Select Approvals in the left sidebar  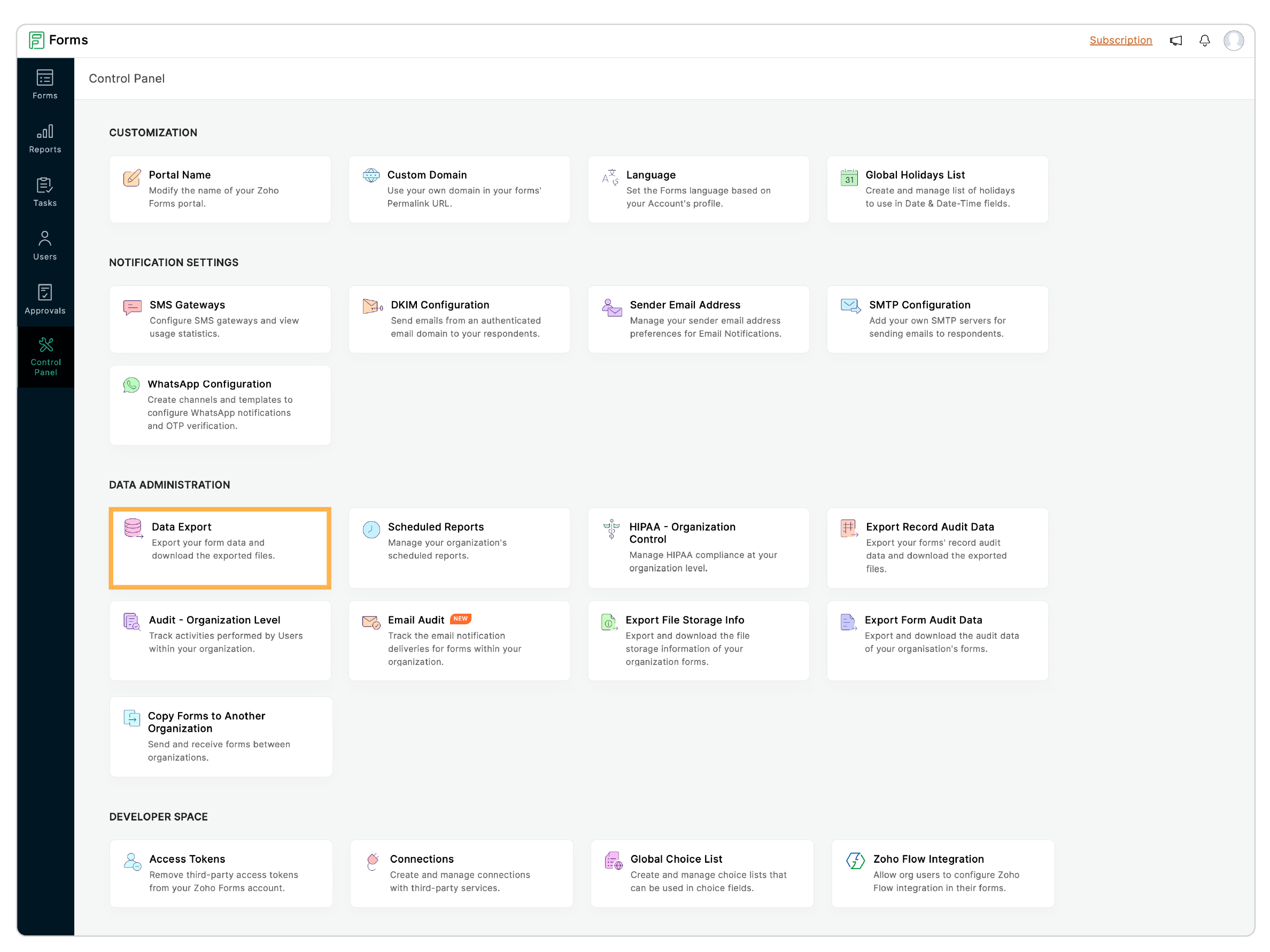(x=45, y=299)
